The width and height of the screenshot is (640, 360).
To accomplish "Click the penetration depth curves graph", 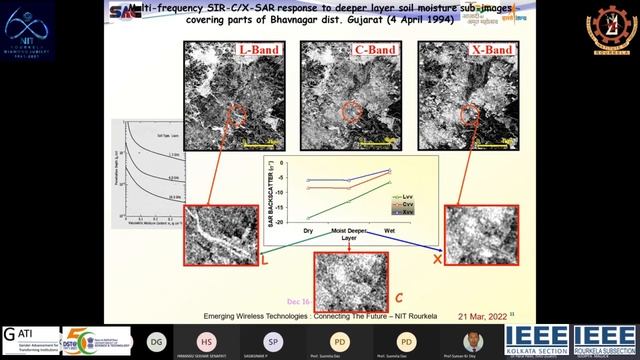I will (148, 173).
